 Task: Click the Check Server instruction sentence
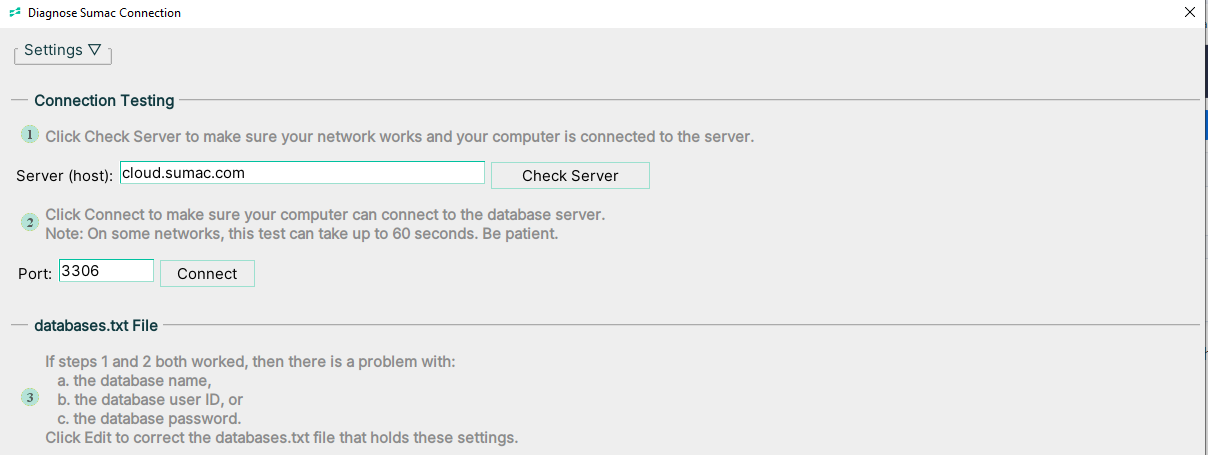[400, 136]
